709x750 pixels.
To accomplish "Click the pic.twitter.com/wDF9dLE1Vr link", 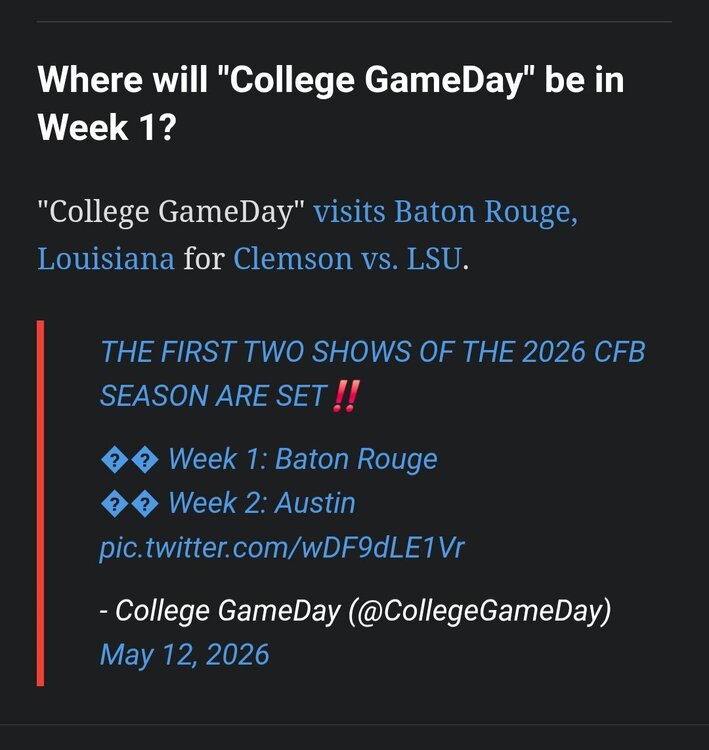I will (282, 547).
